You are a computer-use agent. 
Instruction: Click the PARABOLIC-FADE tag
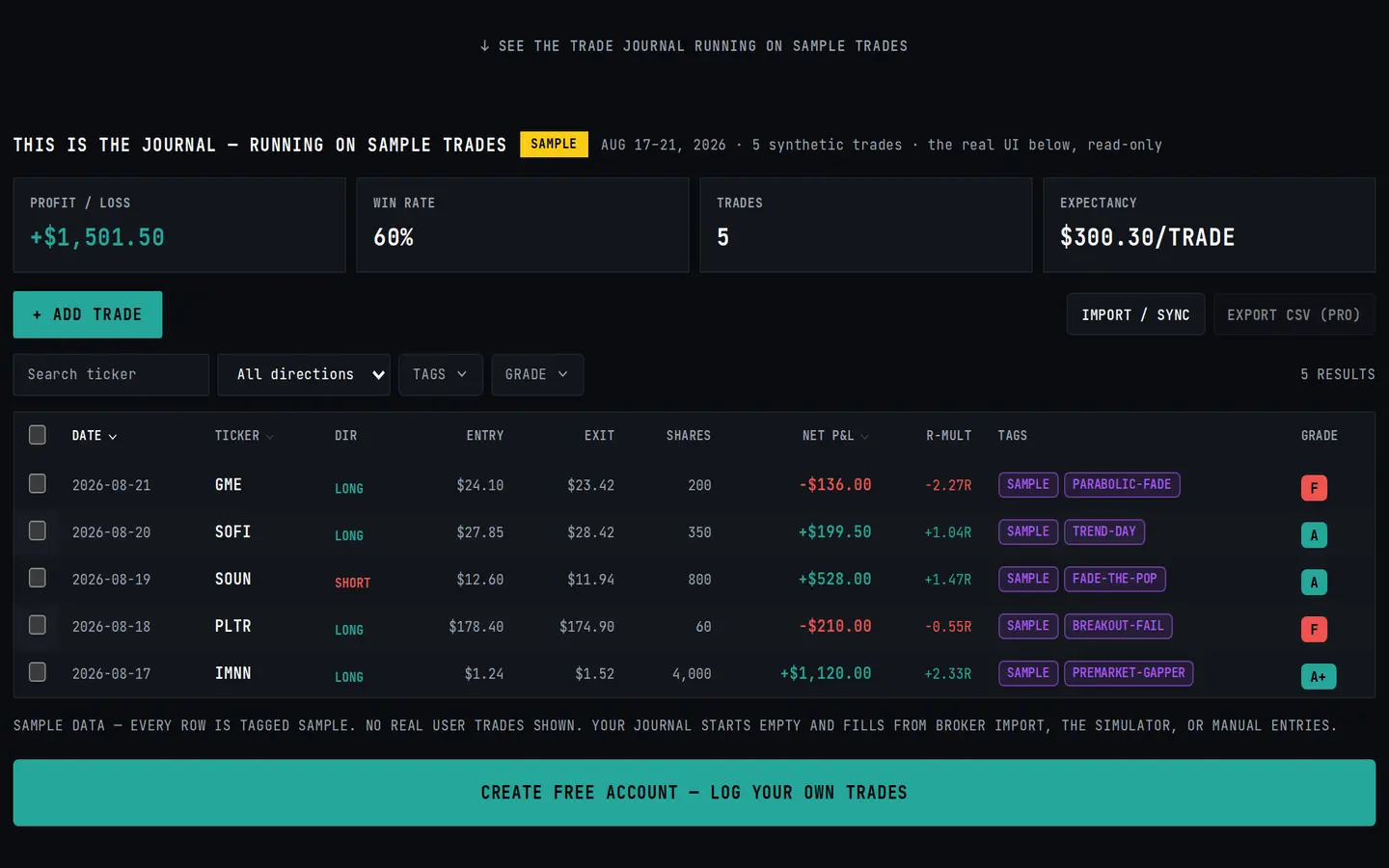tap(1122, 484)
